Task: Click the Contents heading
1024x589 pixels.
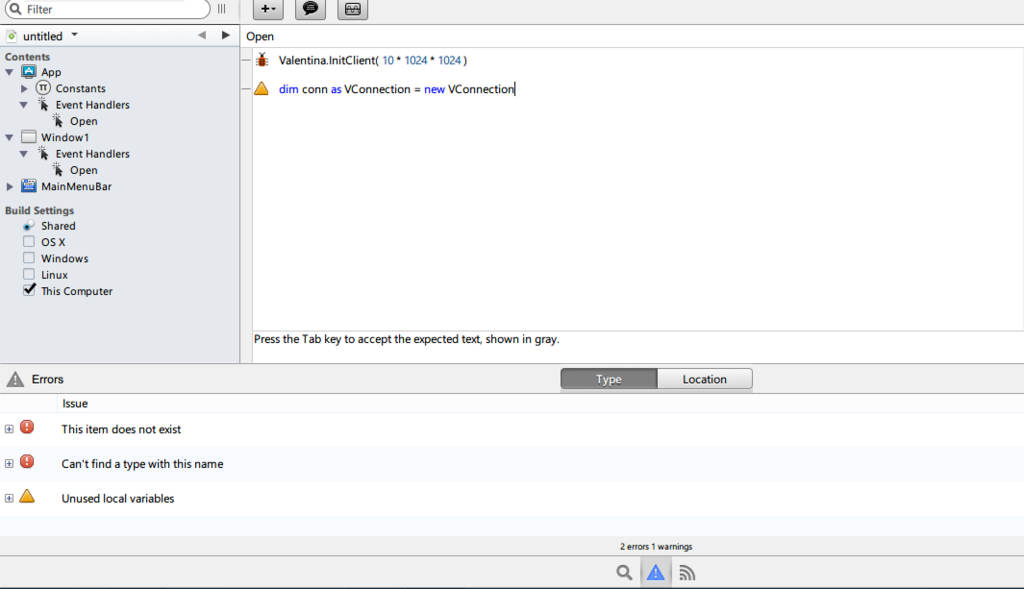Action: (27, 57)
